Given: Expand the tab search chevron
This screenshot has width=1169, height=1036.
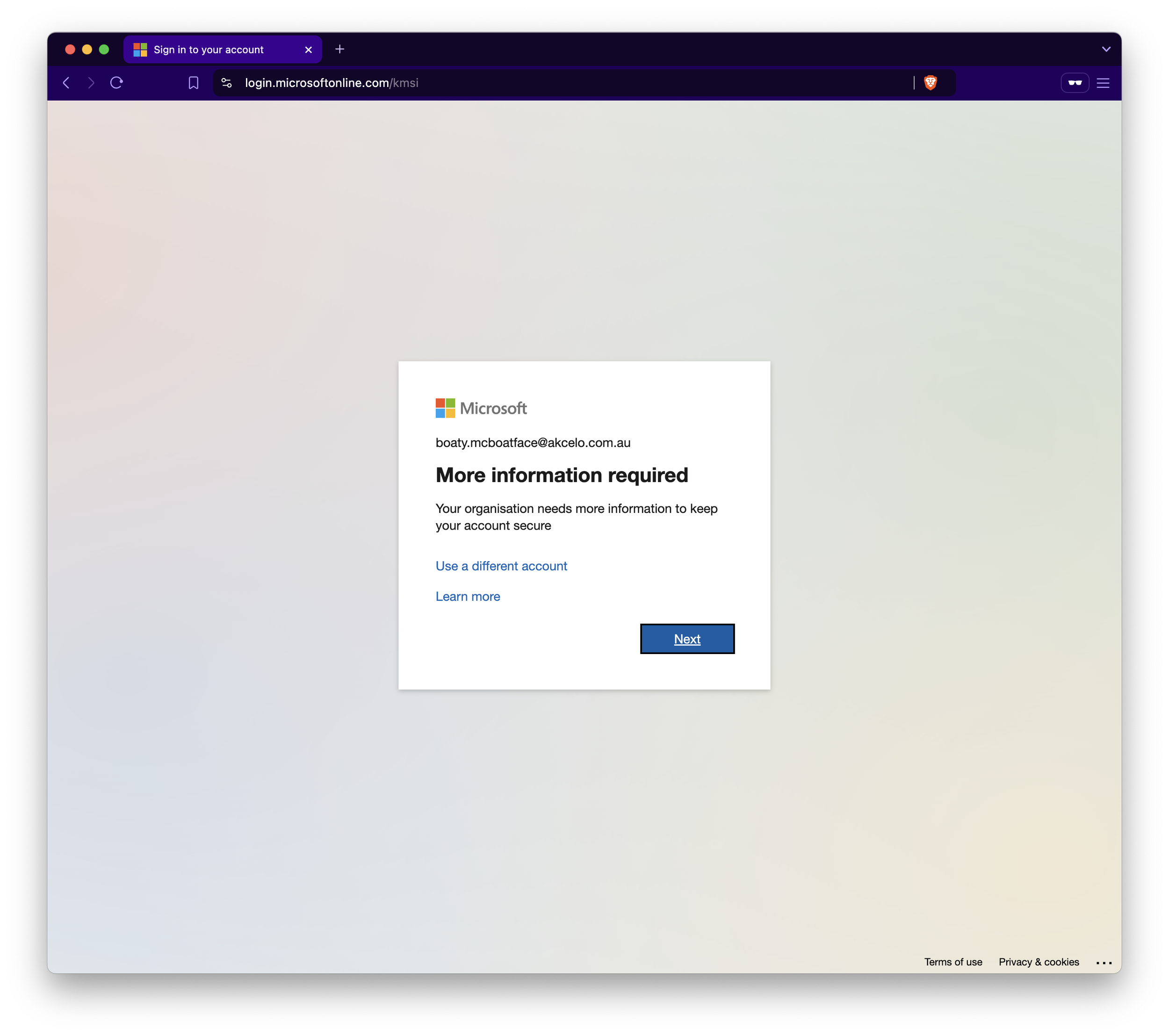Looking at the screenshot, I should (1106, 49).
